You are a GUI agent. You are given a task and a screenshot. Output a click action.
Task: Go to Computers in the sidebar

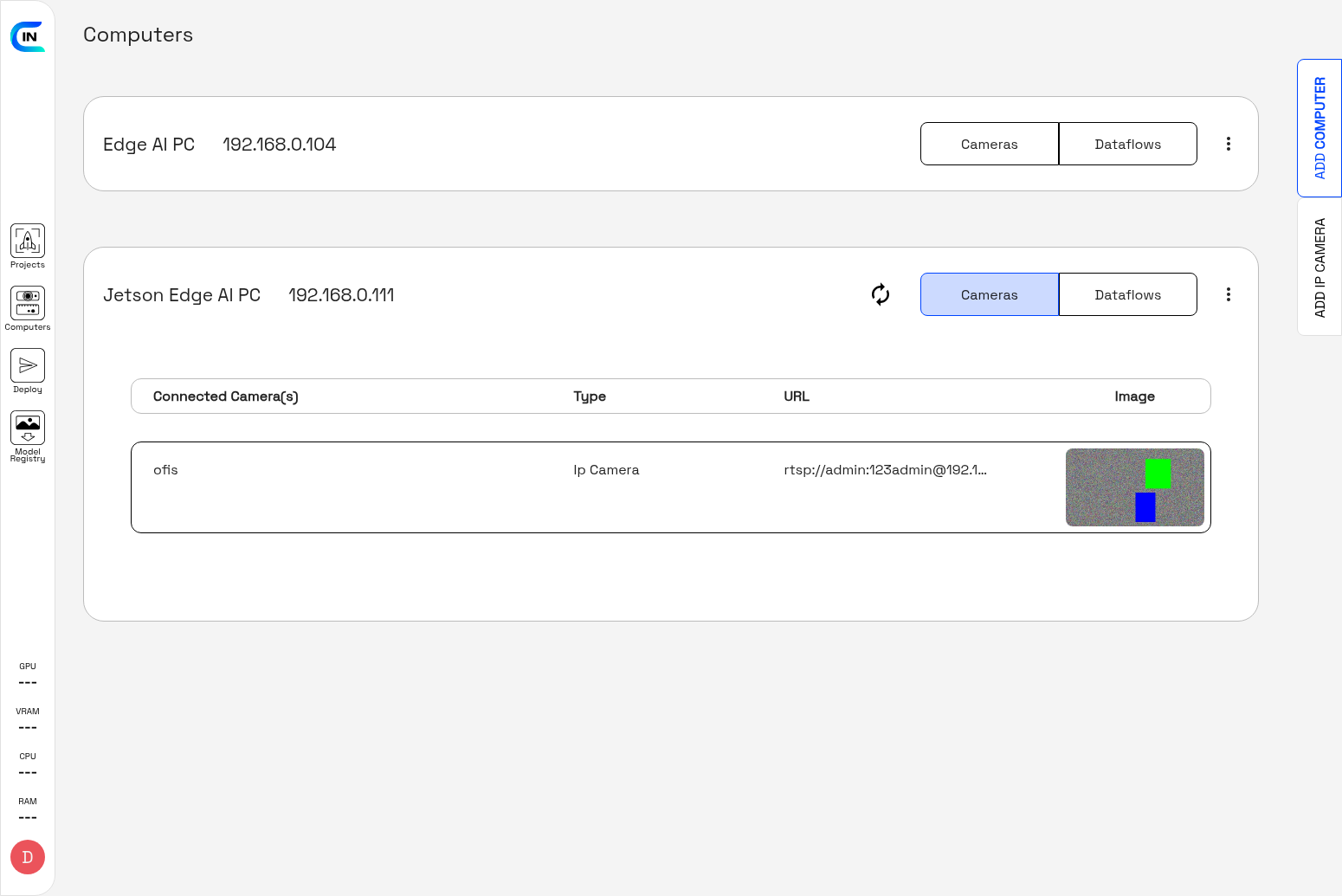tap(28, 304)
